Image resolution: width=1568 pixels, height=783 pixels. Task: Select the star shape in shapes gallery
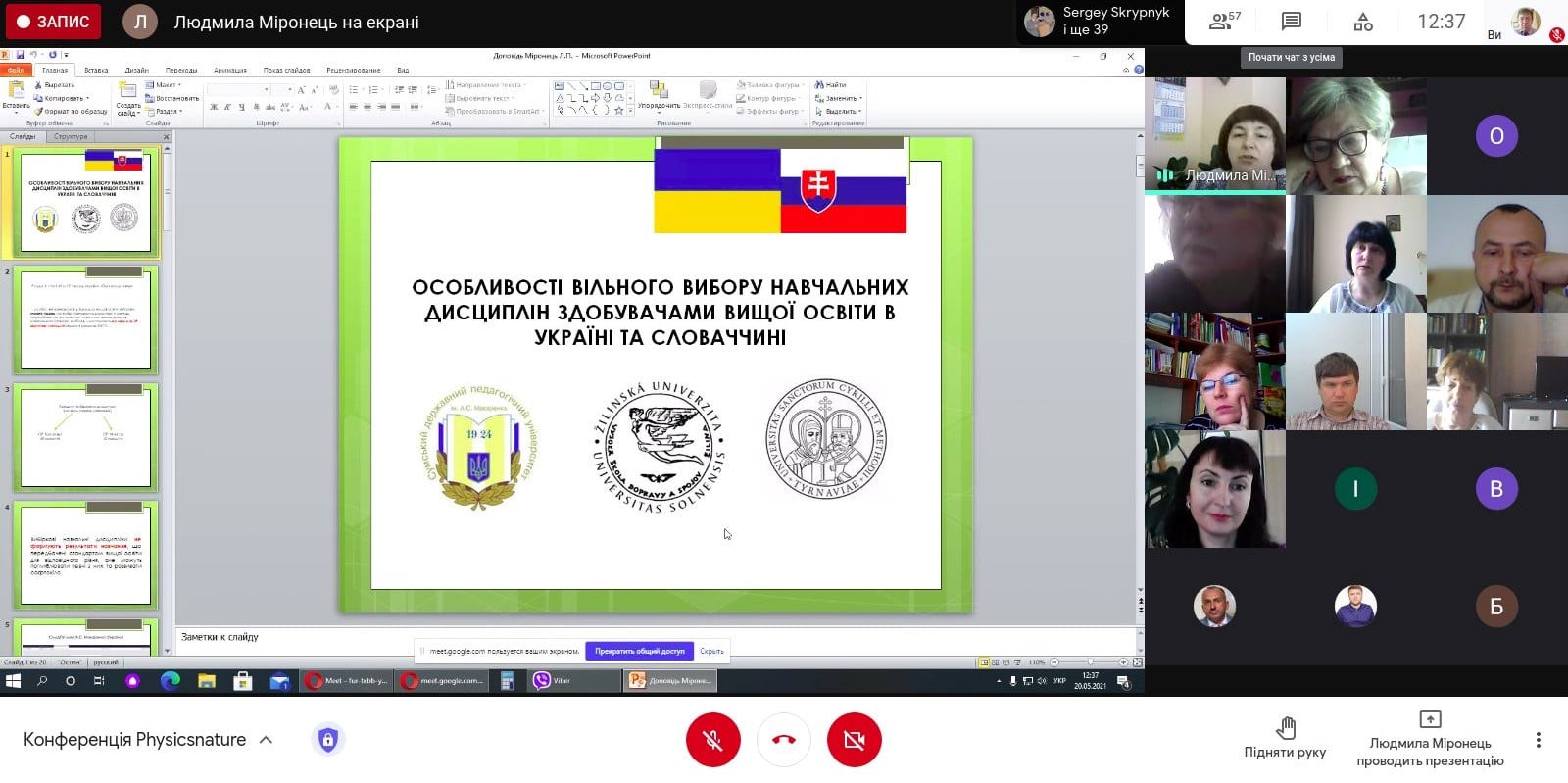618,111
